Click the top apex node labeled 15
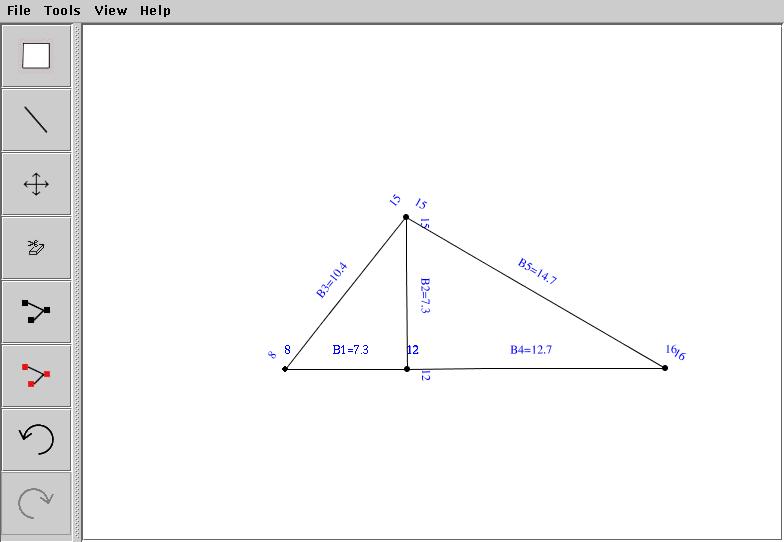The width and height of the screenshot is (784, 542). (x=406, y=217)
